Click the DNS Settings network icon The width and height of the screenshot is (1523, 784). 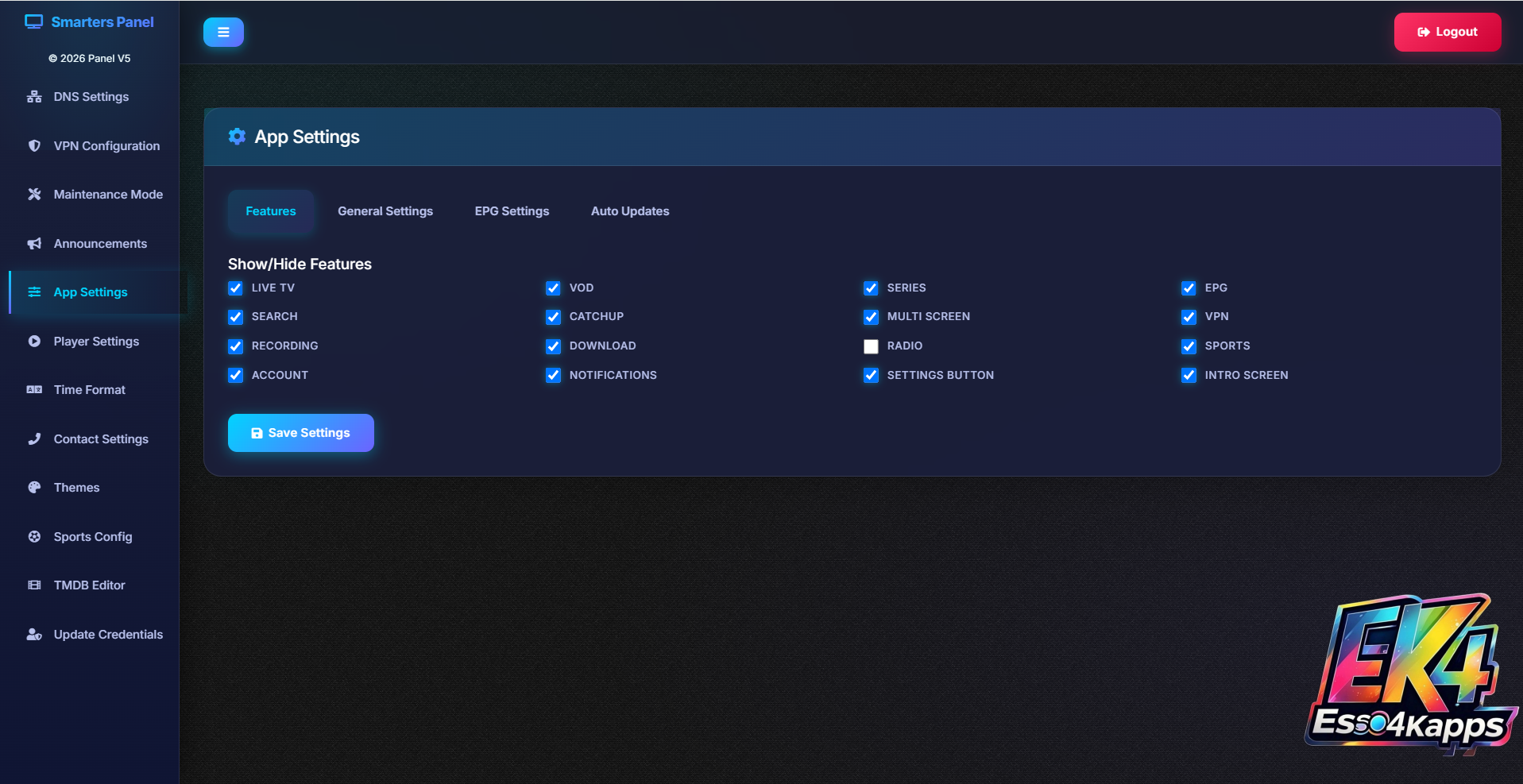click(34, 97)
